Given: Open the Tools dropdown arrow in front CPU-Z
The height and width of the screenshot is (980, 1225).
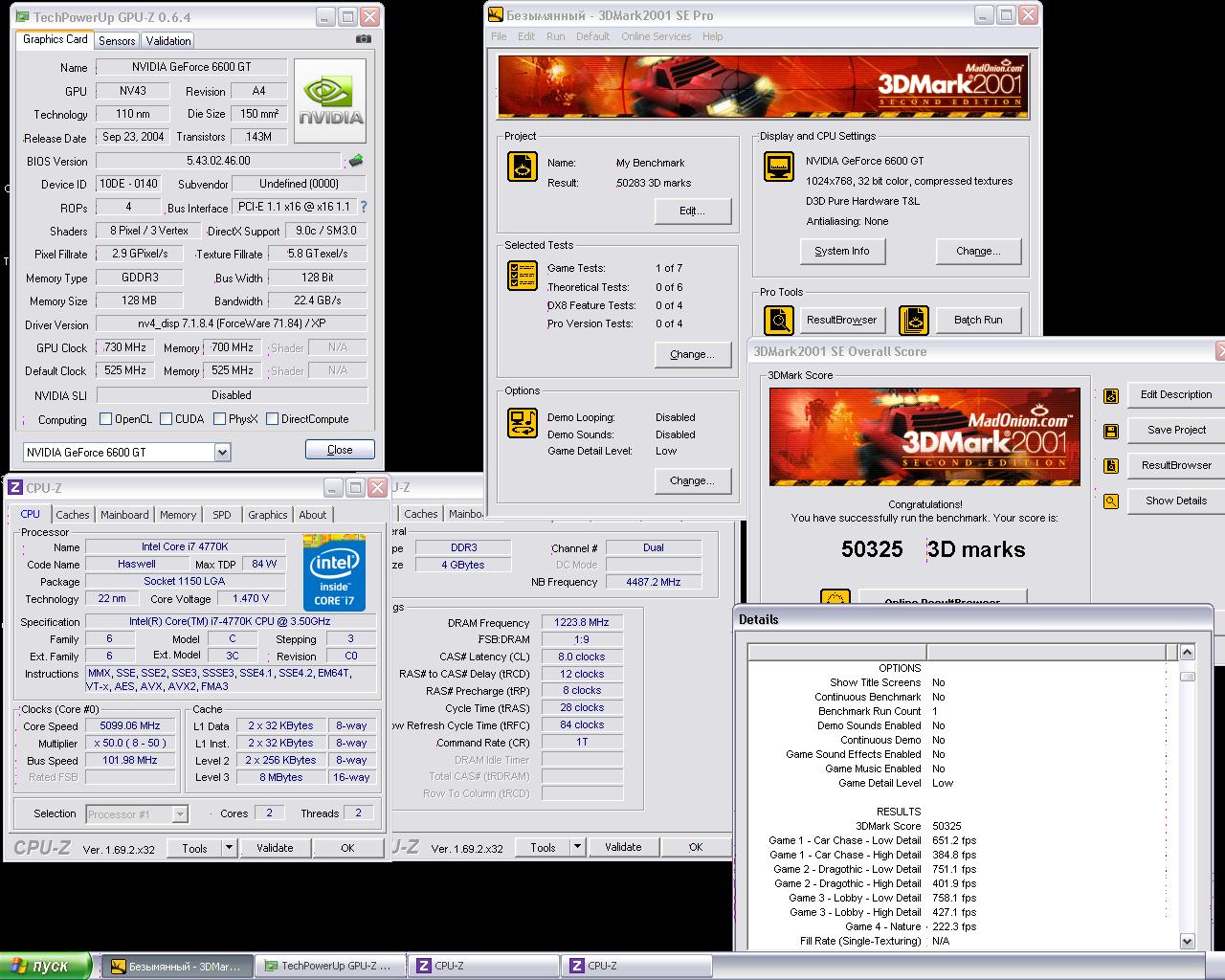Looking at the screenshot, I should click(229, 848).
